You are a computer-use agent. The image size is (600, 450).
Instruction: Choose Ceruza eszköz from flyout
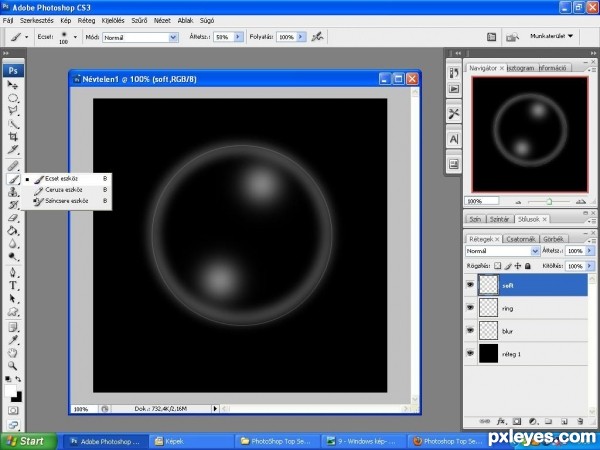[67, 190]
